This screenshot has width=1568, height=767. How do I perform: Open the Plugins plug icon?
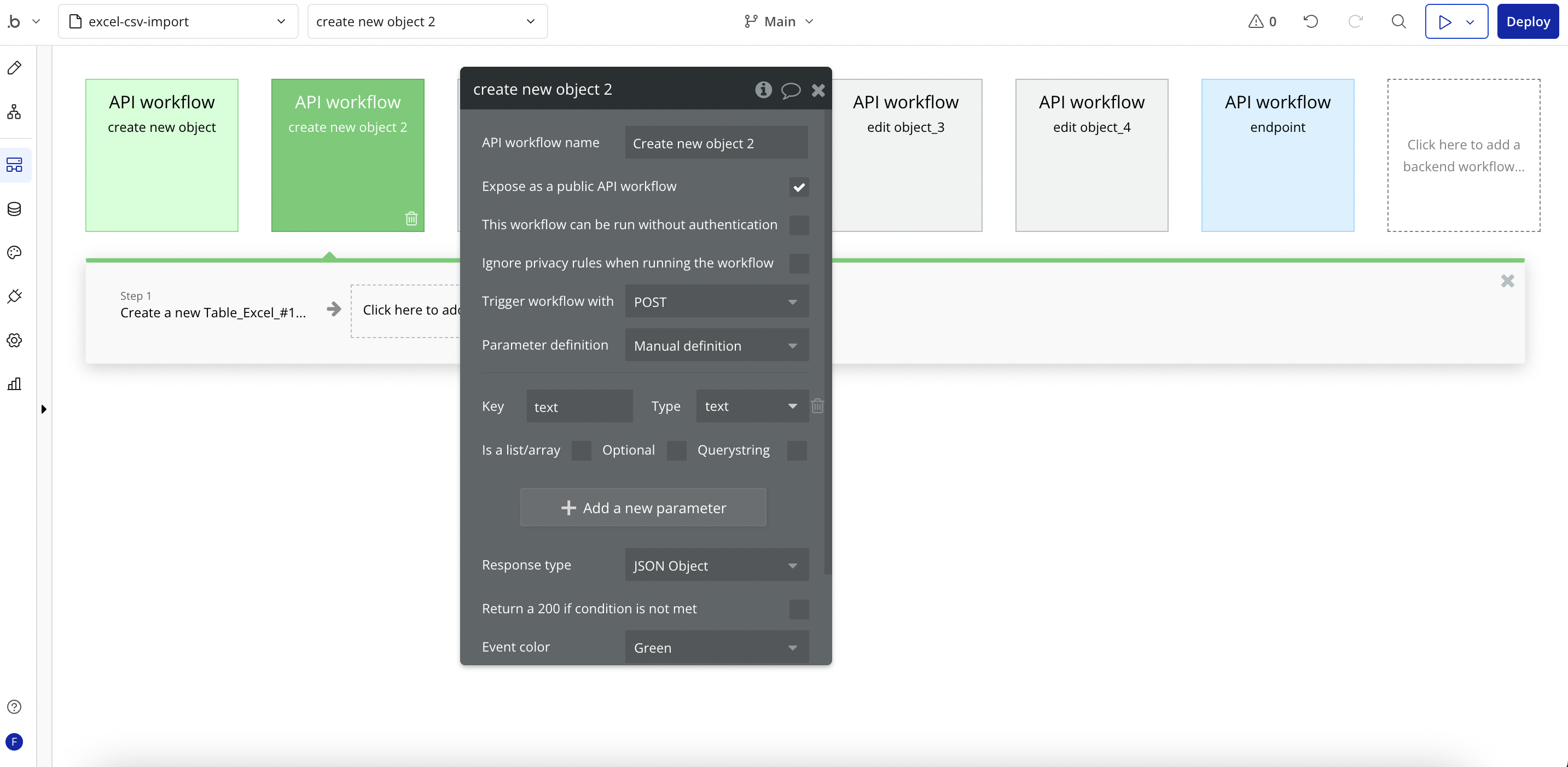pos(15,297)
